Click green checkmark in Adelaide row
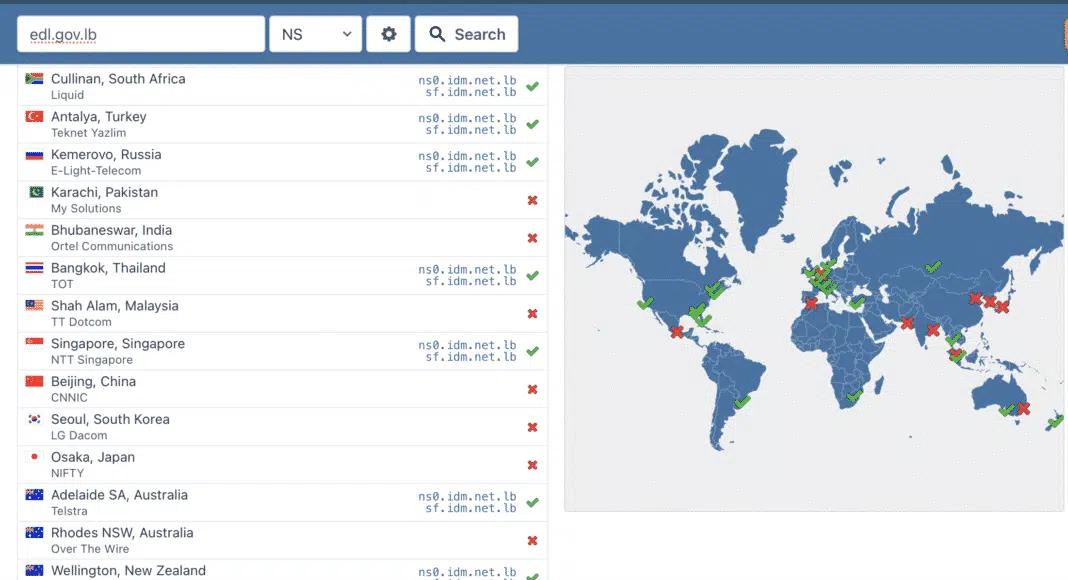 click(x=532, y=502)
